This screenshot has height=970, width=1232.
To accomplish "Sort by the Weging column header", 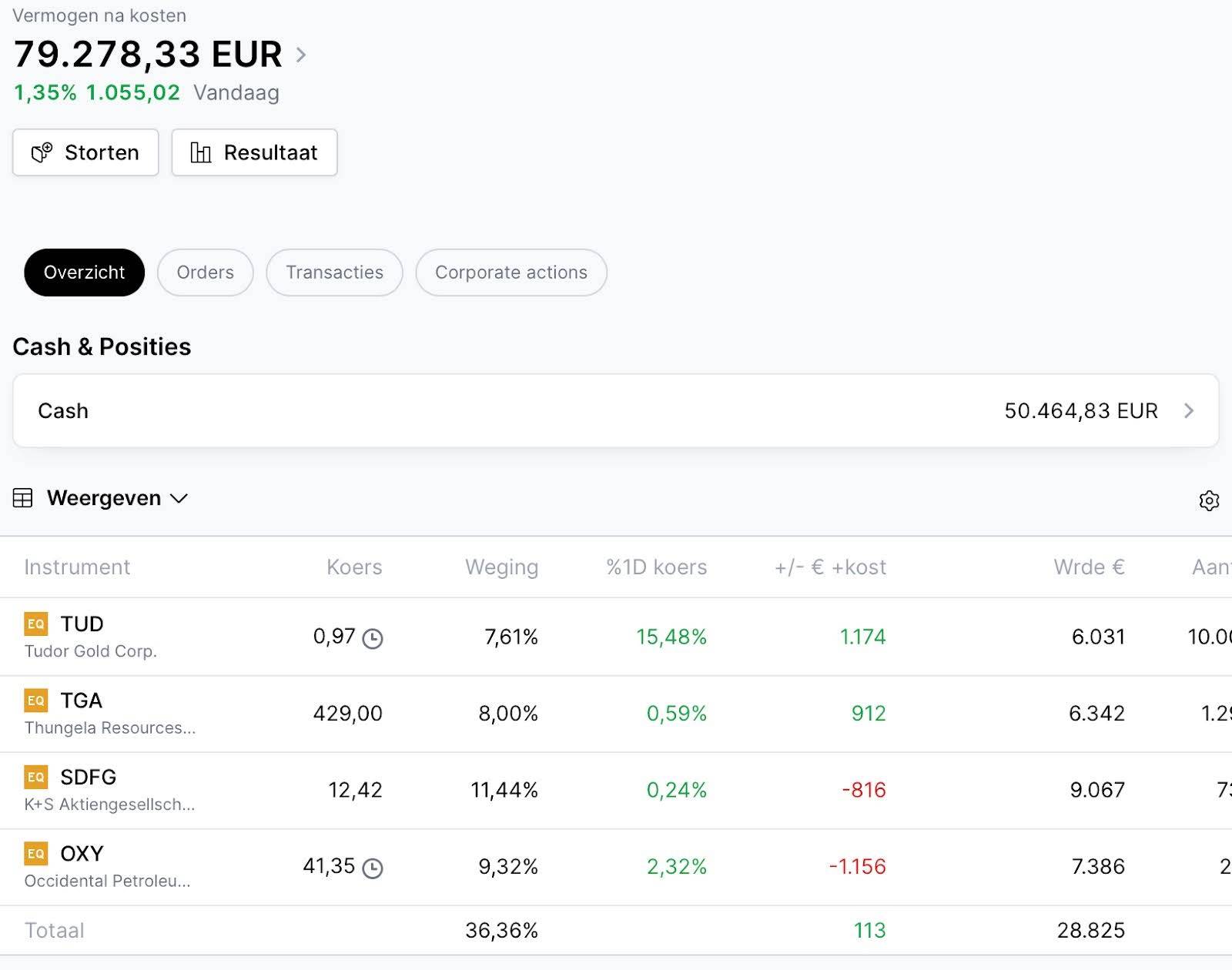I will [x=501, y=567].
